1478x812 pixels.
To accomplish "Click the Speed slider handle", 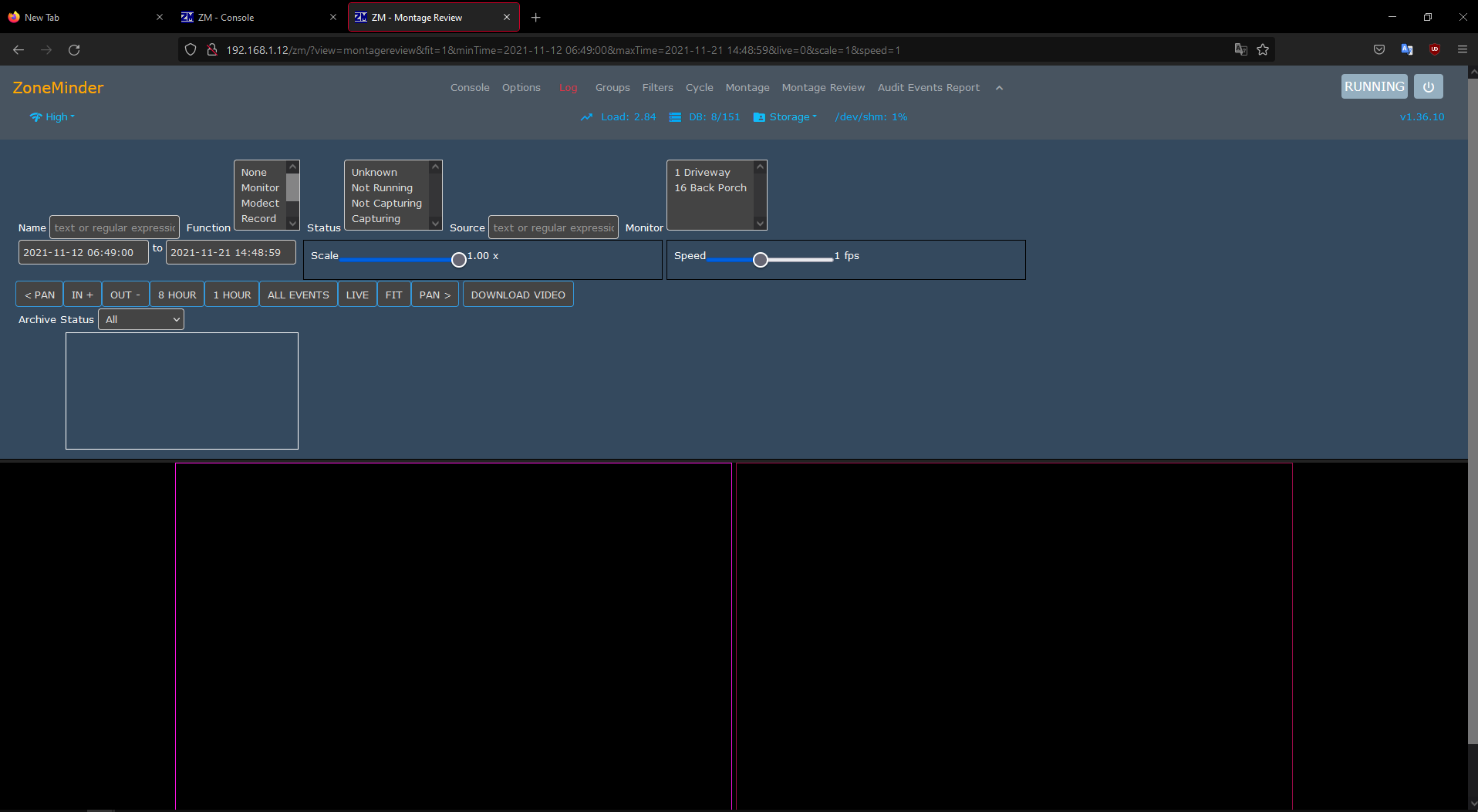I will (761, 260).
